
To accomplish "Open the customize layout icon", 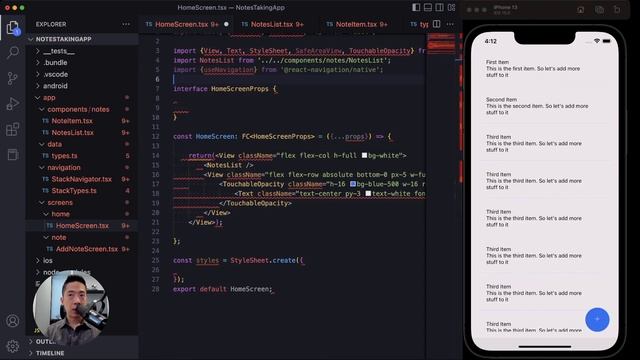I will (x=451, y=7).
